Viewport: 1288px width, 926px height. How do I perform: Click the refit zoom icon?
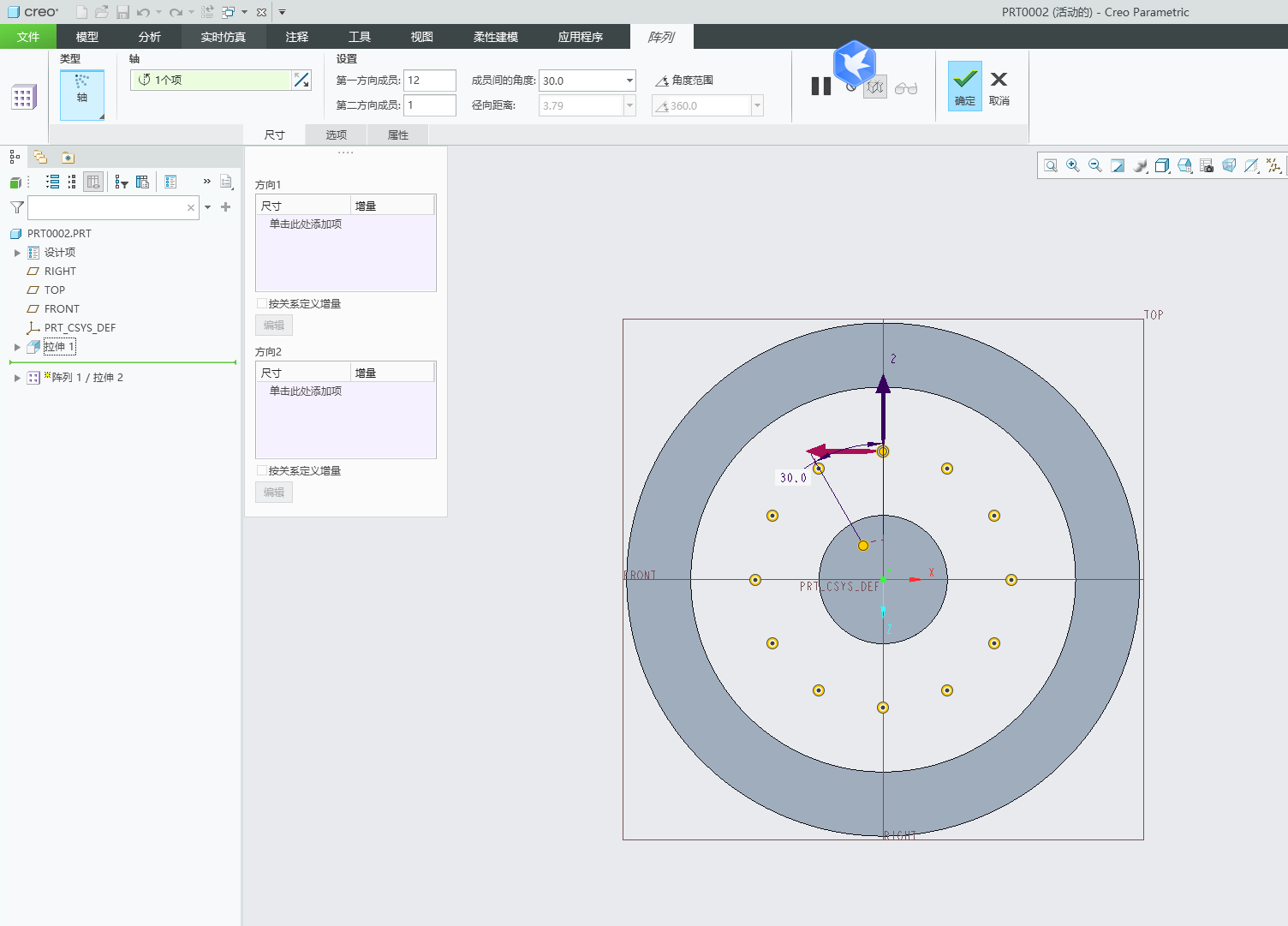(x=1051, y=166)
